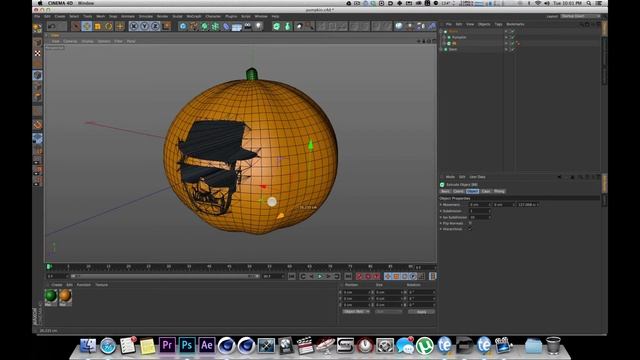The width and height of the screenshot is (640, 360).
Task: Toggle the Flip Normals checkbox
Action: click(470, 223)
